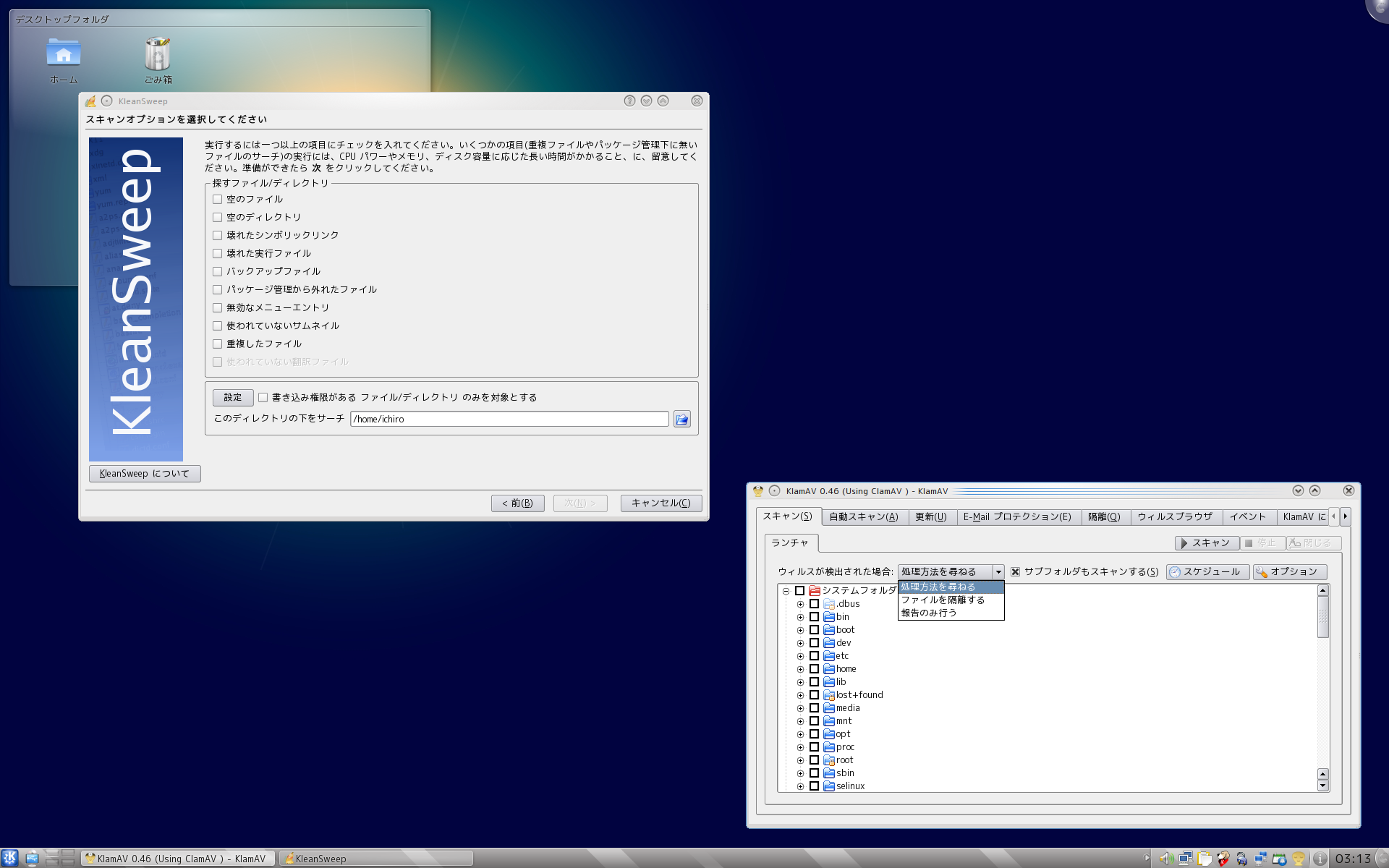
Task: Open the E-Mail プロテクション tab
Action: tap(1017, 517)
